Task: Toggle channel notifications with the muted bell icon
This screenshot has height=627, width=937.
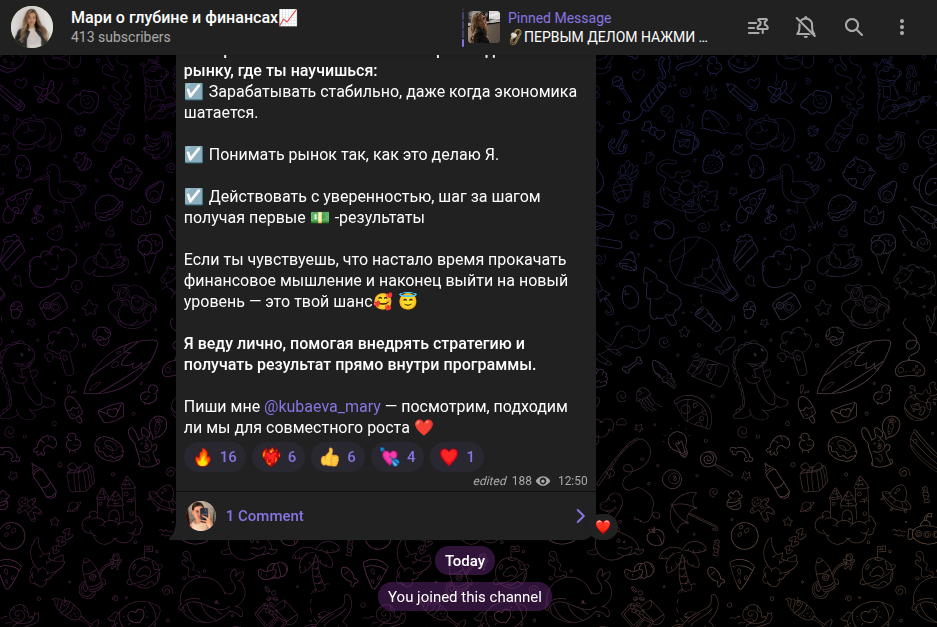Action: [806, 27]
